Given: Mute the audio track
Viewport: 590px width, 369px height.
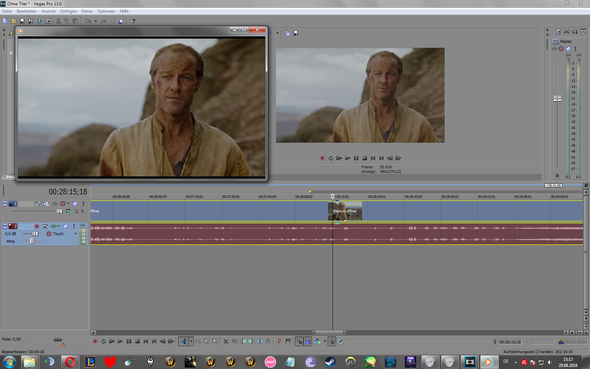Looking at the screenshot, I should pyautogui.click(x=65, y=226).
